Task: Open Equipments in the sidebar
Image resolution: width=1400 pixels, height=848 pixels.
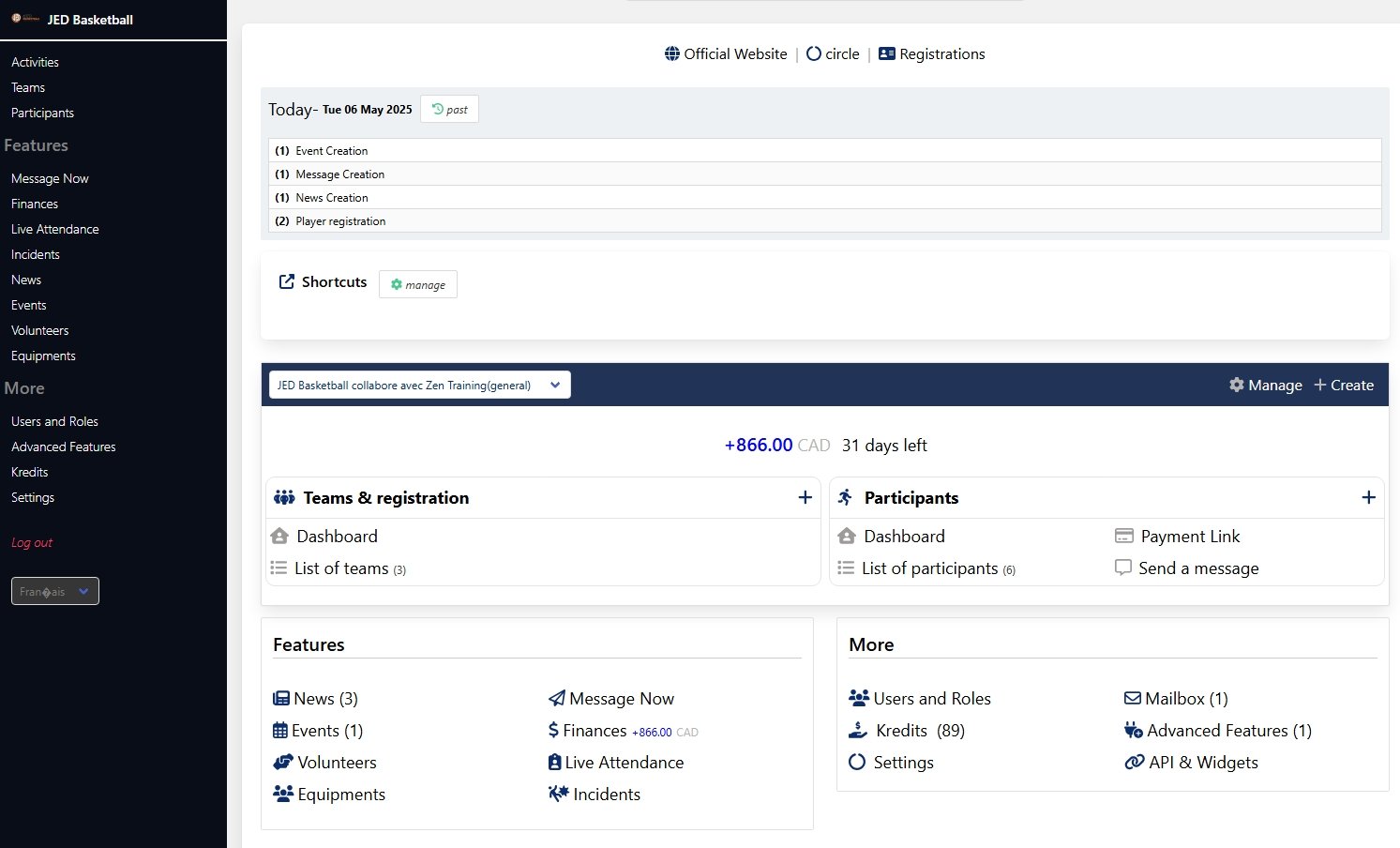Action: pyautogui.click(x=43, y=356)
